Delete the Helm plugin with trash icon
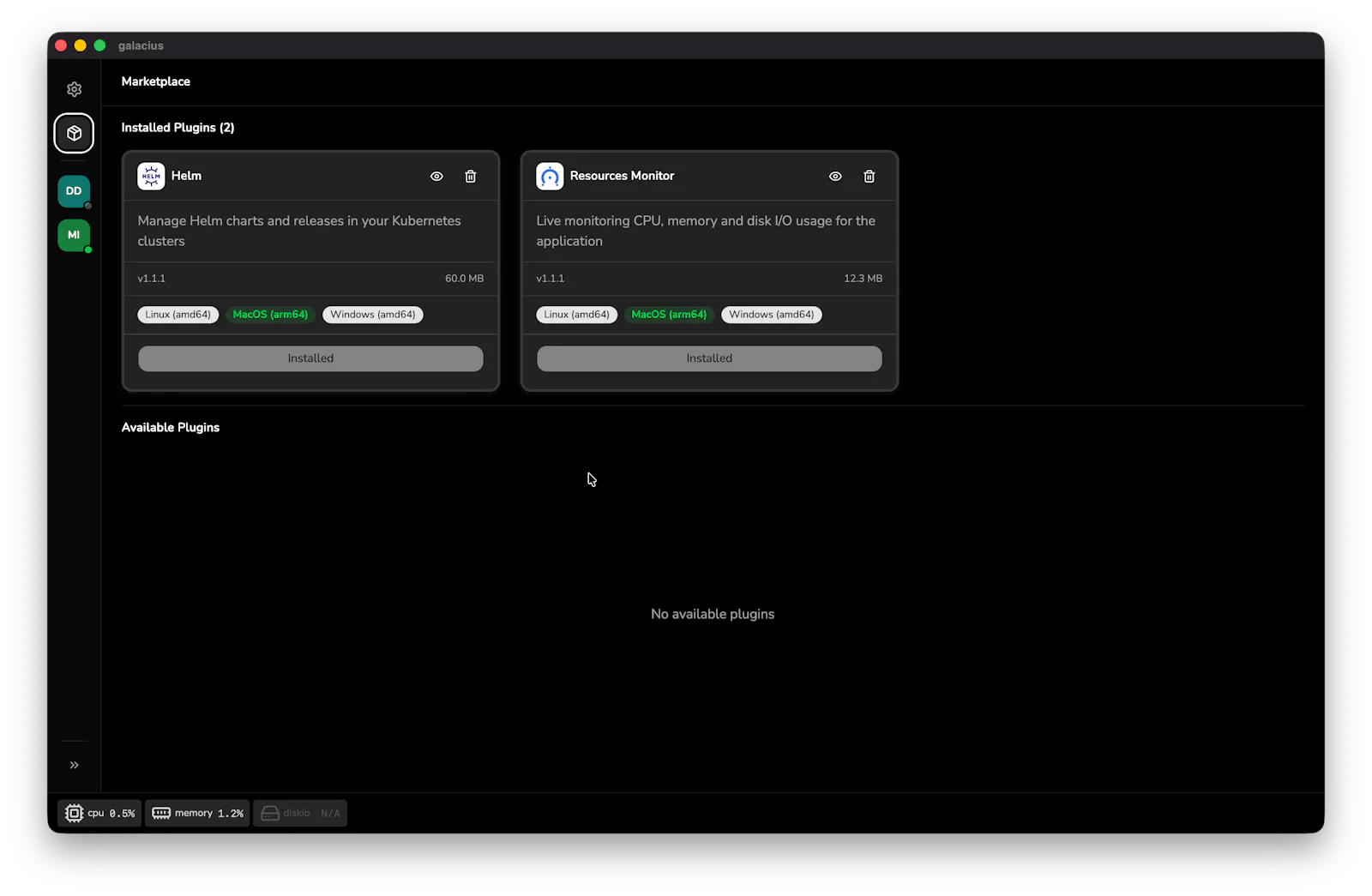This screenshot has width=1372, height=896. (471, 177)
